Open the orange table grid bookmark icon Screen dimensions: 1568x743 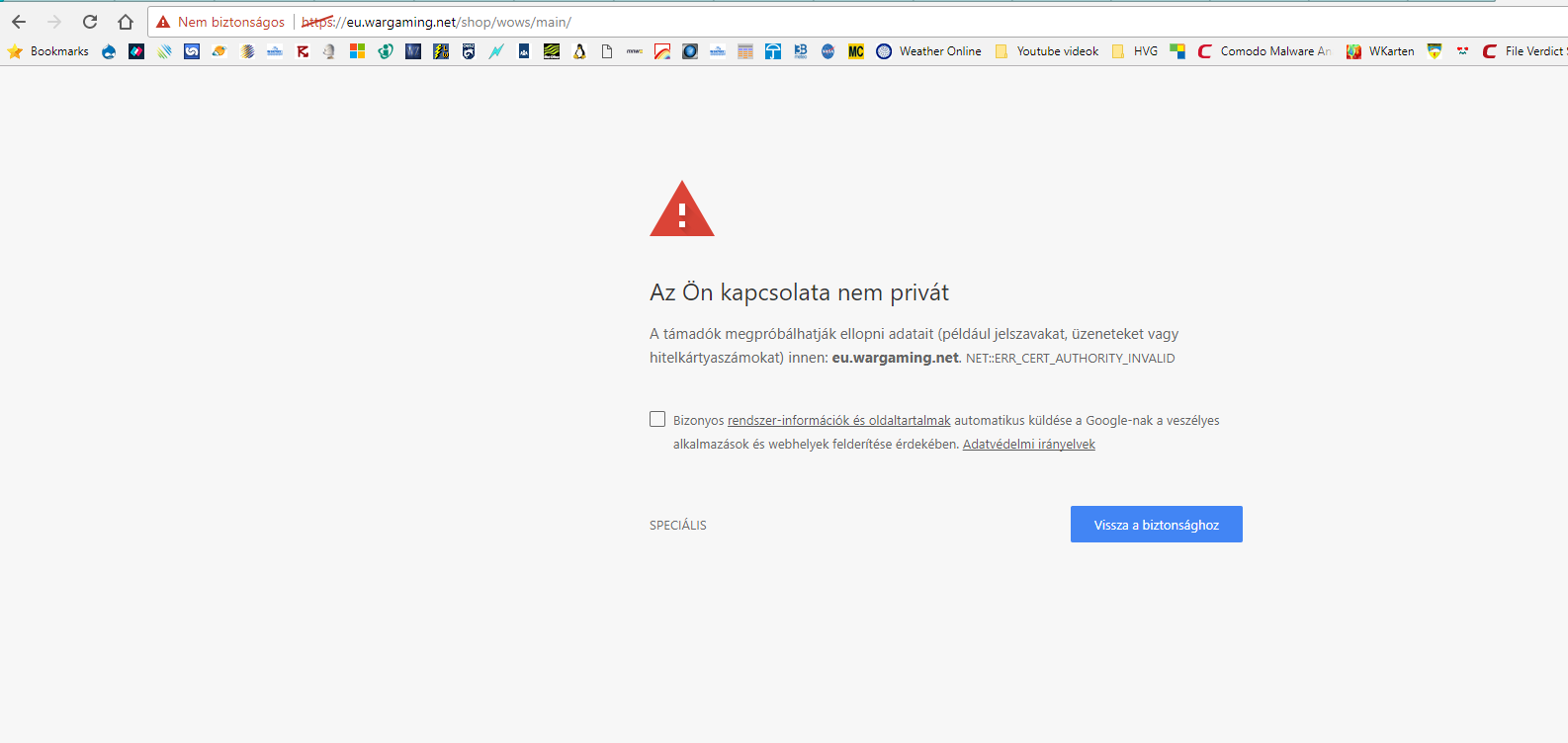(745, 51)
